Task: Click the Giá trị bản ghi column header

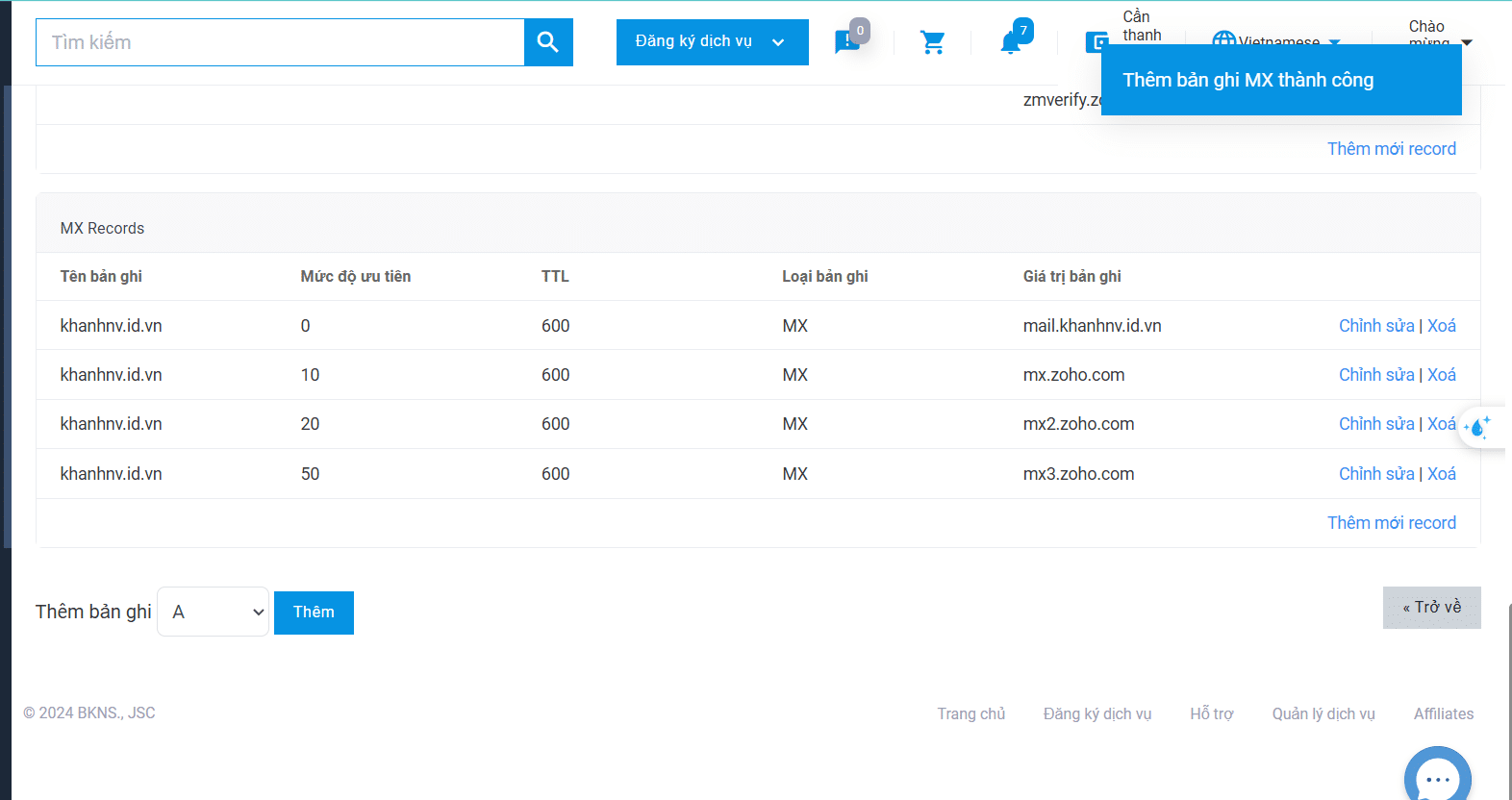Action: coord(1072,277)
